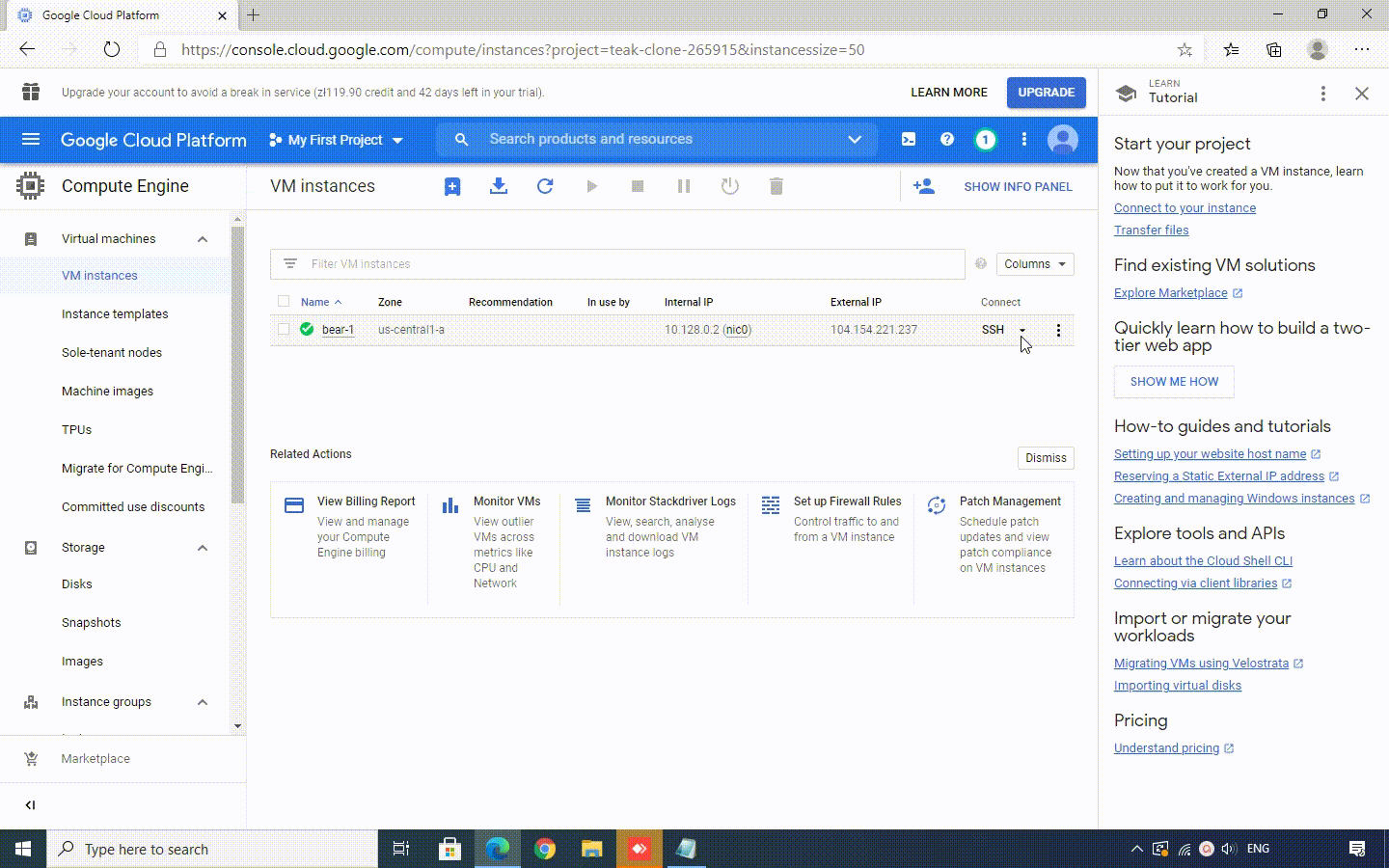Add this page to browser favorites
Image resolution: width=1389 pixels, height=868 pixels.
pos(1185,49)
